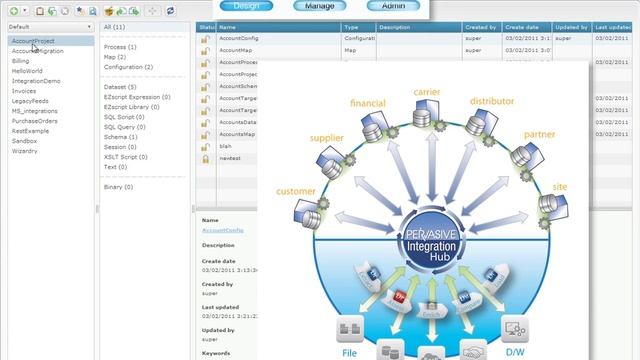
Task: Click the unlocked padlock icon for AccountConfig
Action: coord(205,39)
